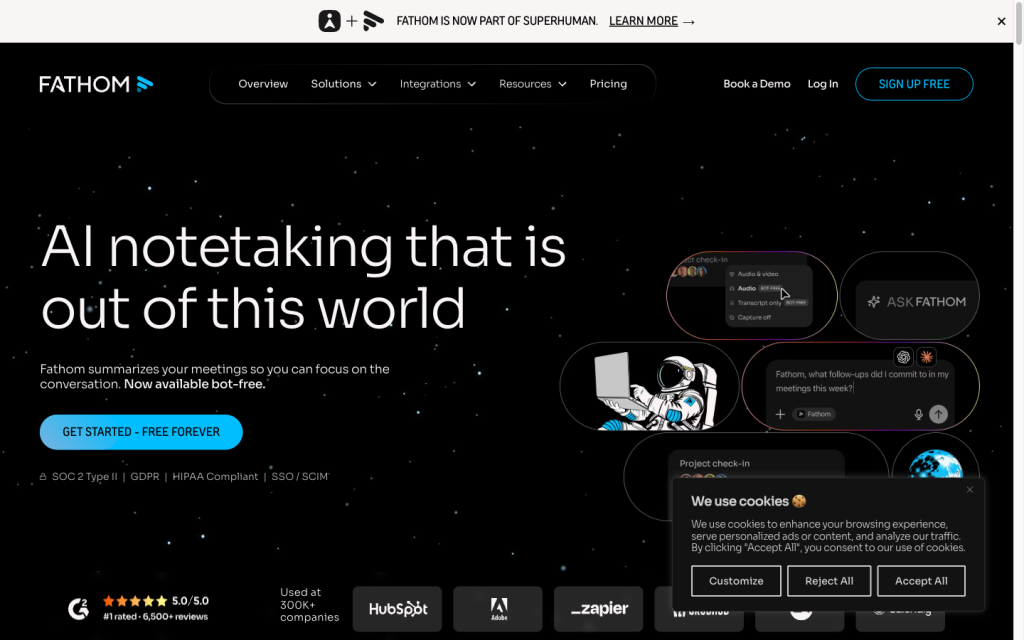The width and height of the screenshot is (1024, 640).
Task: Click the G2 logo badge
Action: click(78, 609)
